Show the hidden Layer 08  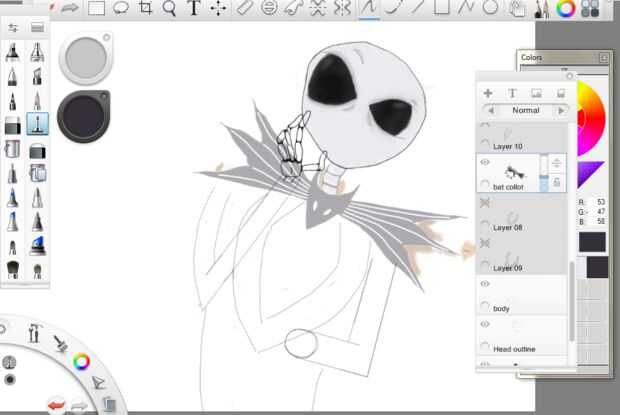point(486,203)
